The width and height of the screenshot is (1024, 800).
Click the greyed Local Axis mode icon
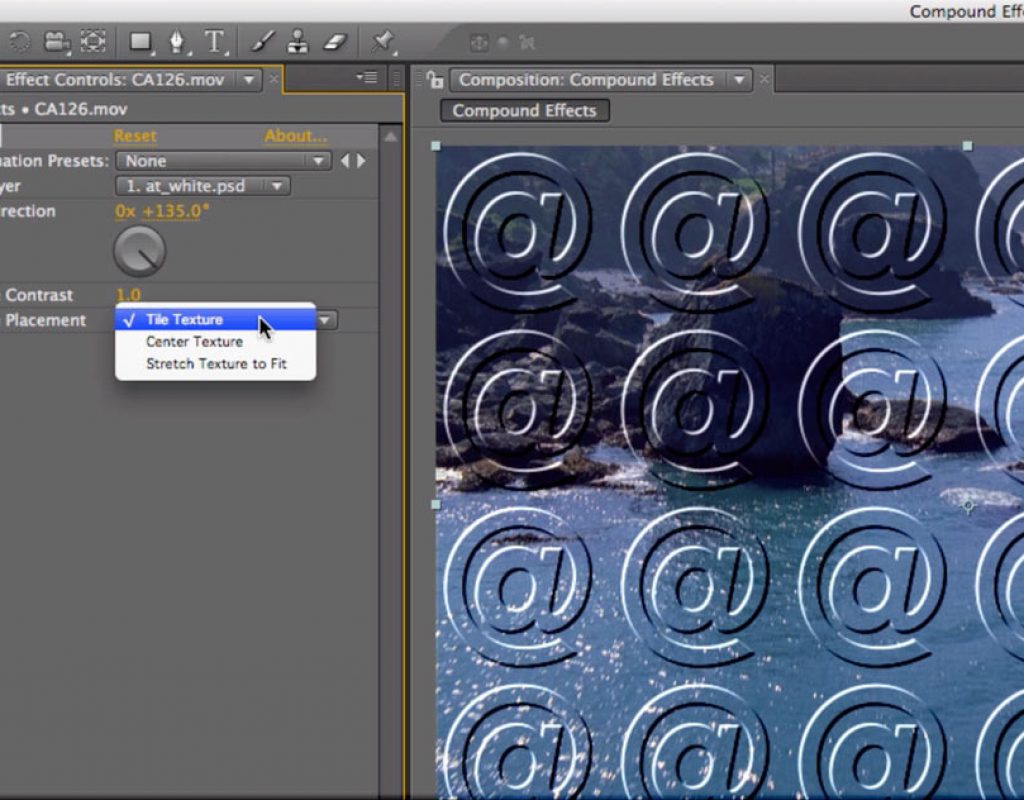point(479,42)
